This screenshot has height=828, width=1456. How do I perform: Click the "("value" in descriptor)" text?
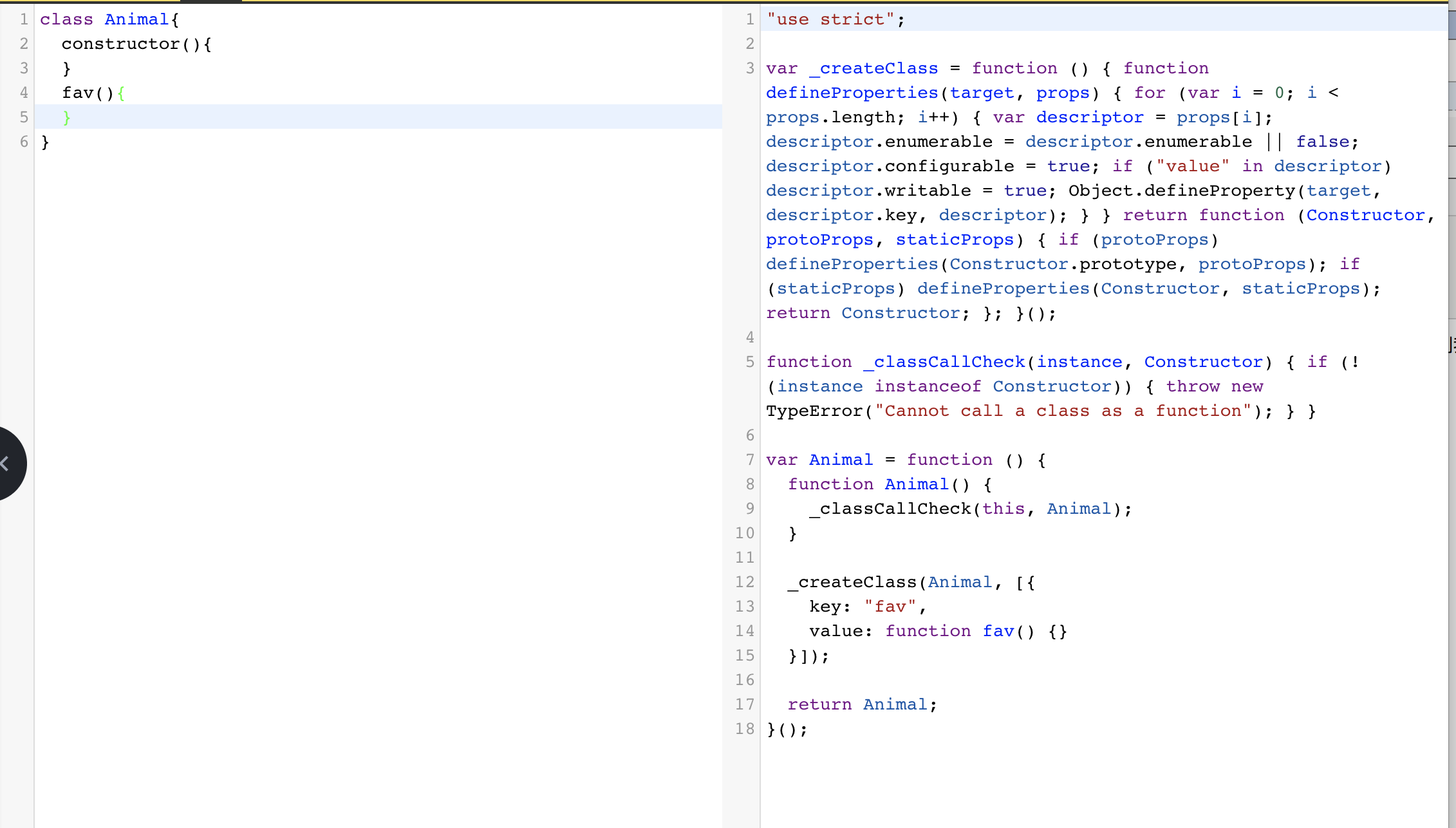pyautogui.click(x=1268, y=166)
